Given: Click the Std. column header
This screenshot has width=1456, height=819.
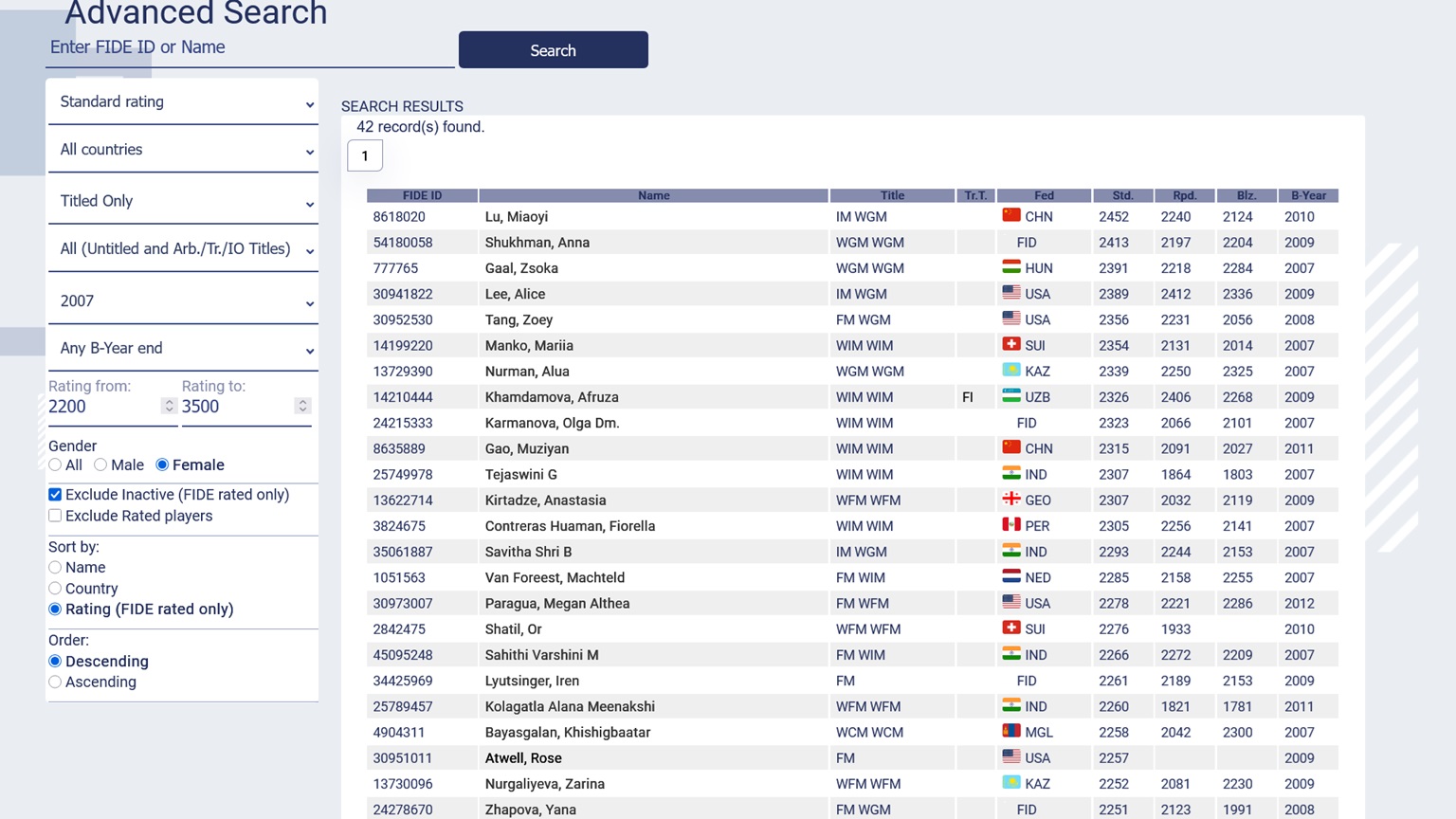Looking at the screenshot, I should point(1123,195).
